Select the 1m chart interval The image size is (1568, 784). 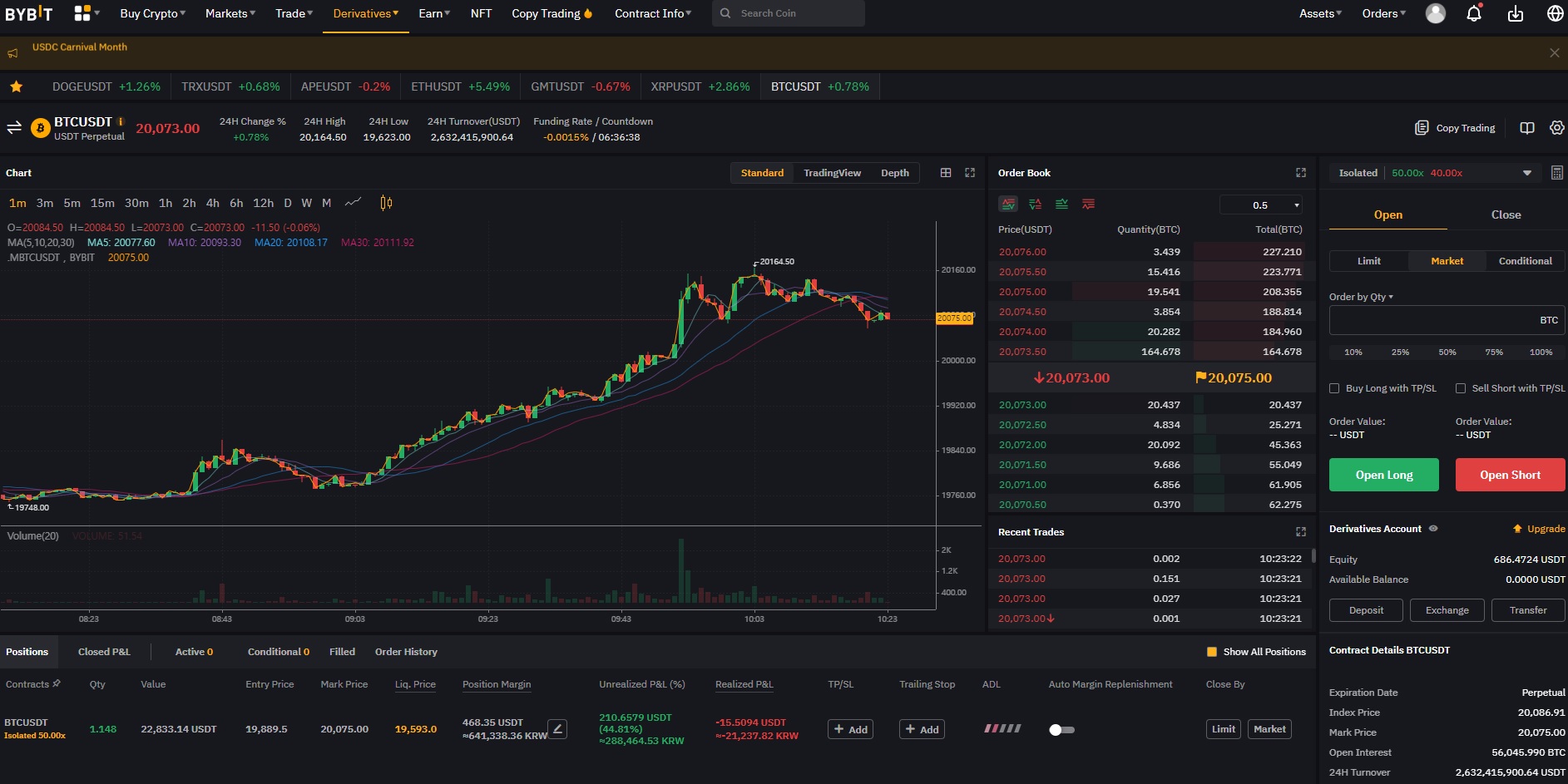tap(17, 203)
